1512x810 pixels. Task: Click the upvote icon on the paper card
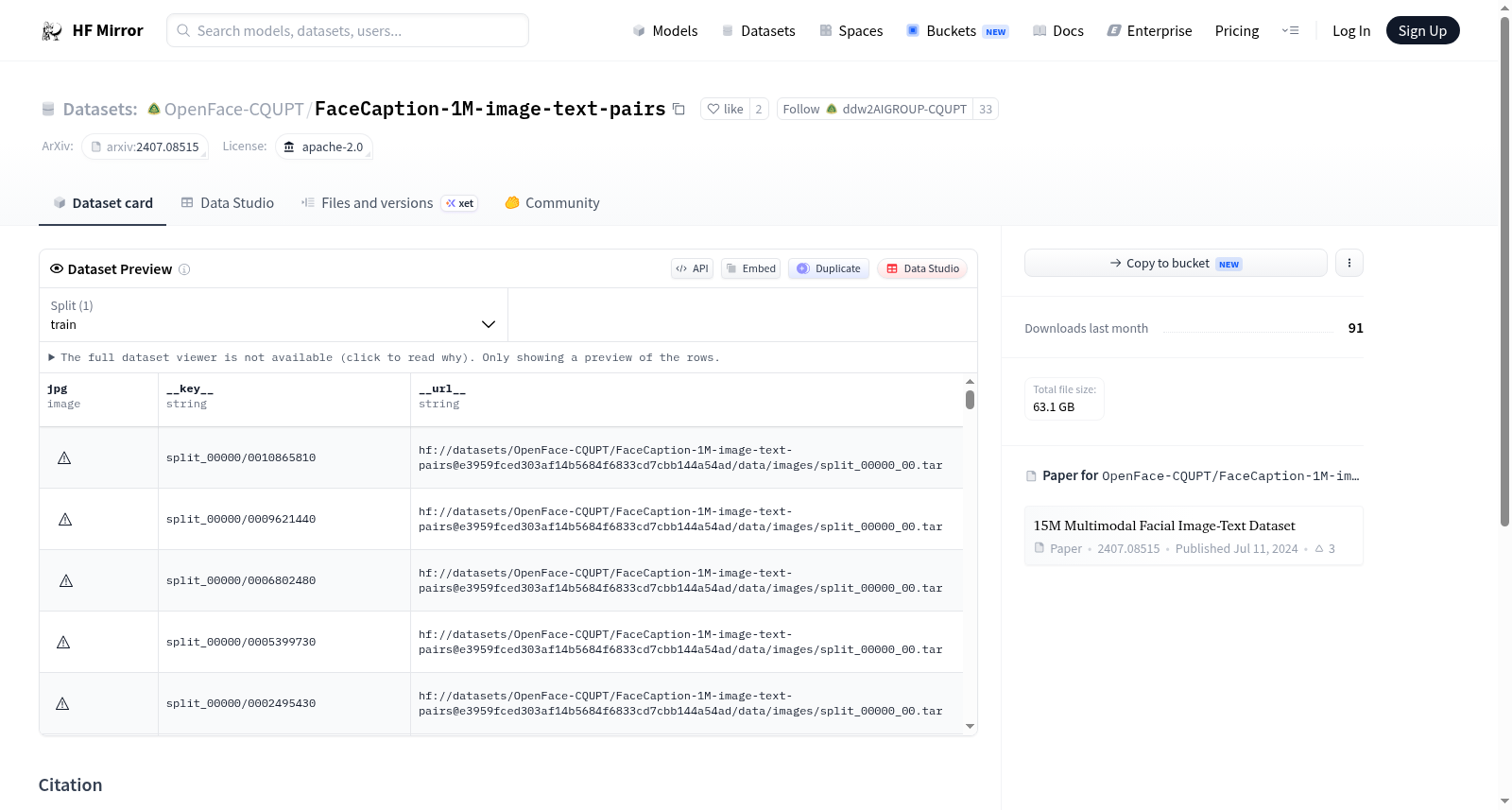(1319, 548)
